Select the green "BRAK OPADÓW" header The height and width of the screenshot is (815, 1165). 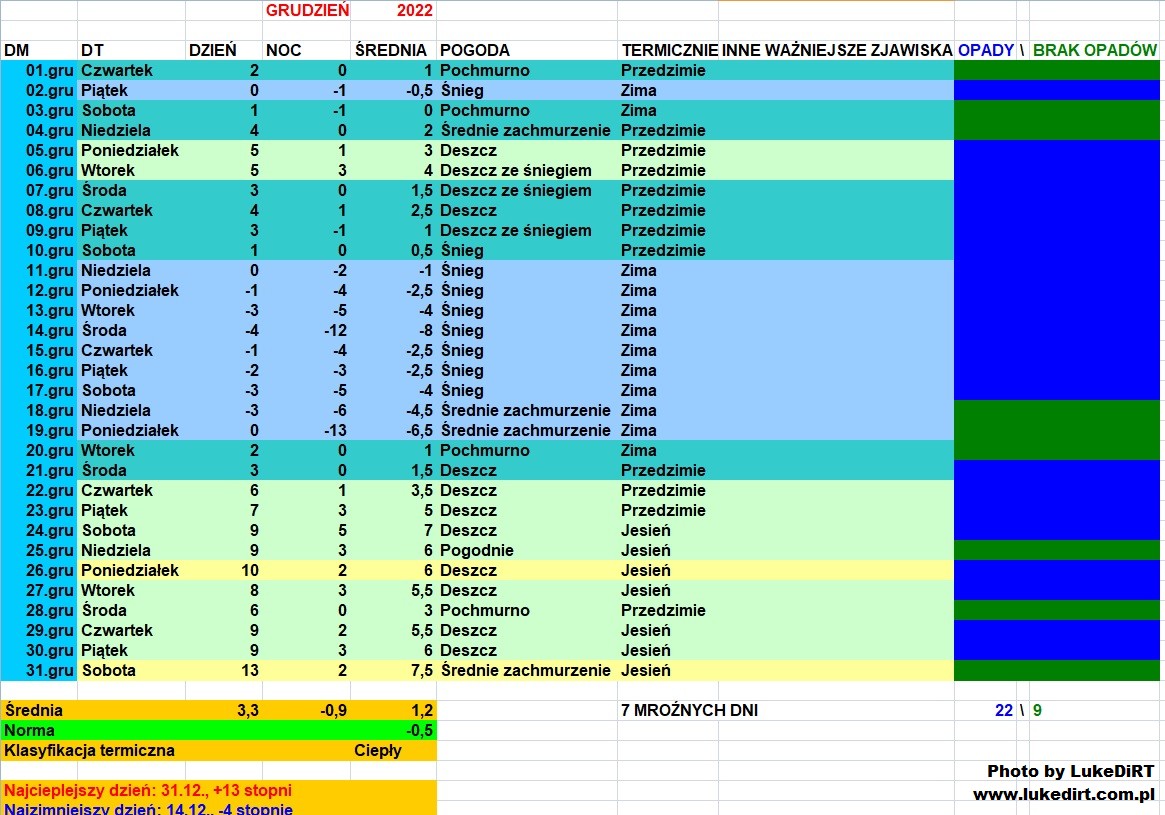[x=1094, y=50]
